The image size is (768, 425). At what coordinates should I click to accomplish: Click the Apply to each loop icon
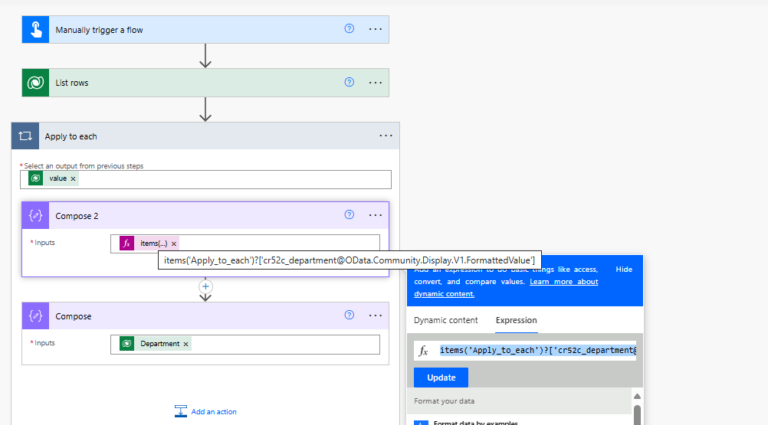[26, 136]
